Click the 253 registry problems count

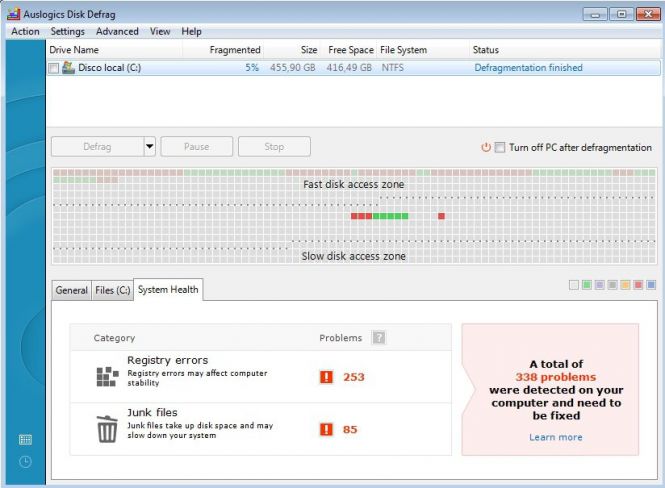[x=354, y=377]
